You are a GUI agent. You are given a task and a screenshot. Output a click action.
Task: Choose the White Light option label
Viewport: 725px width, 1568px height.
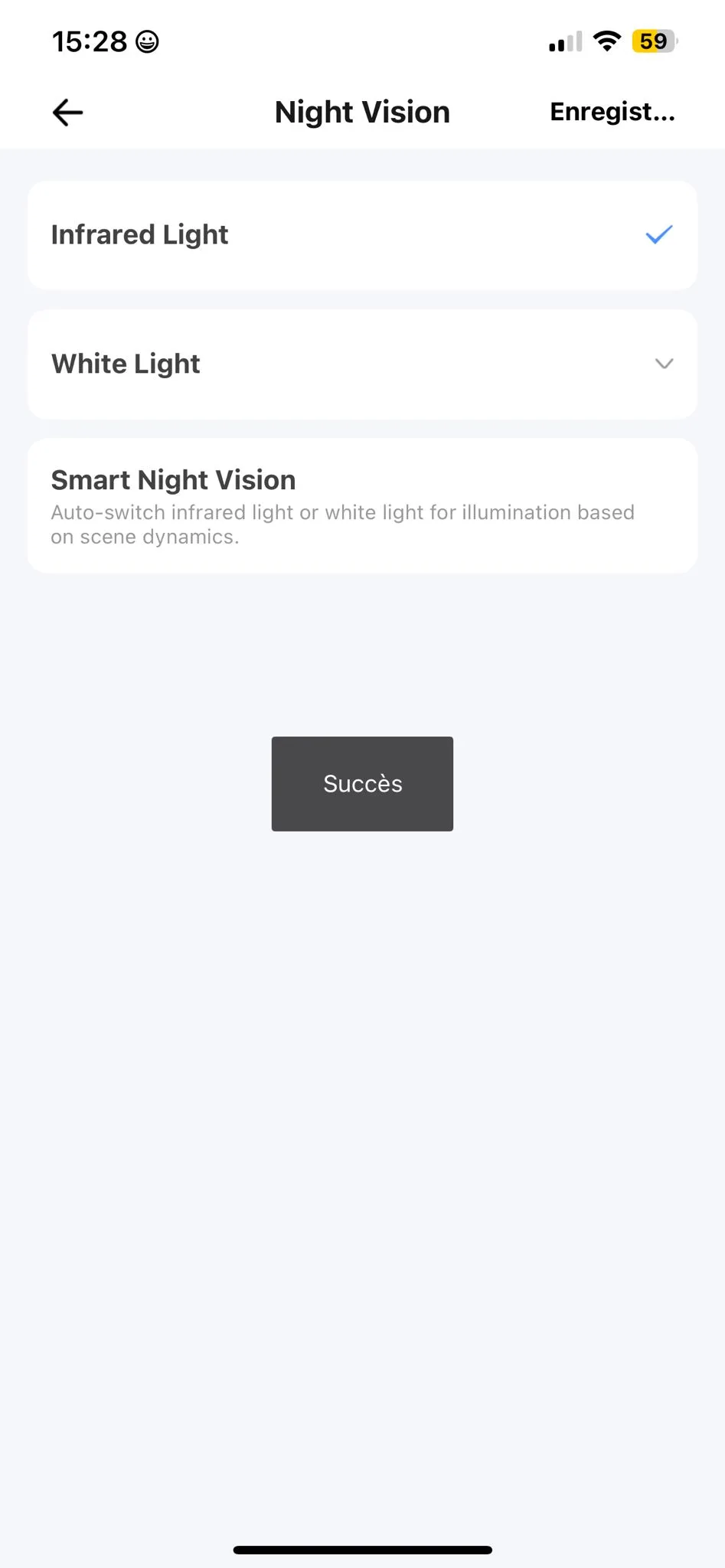click(126, 364)
